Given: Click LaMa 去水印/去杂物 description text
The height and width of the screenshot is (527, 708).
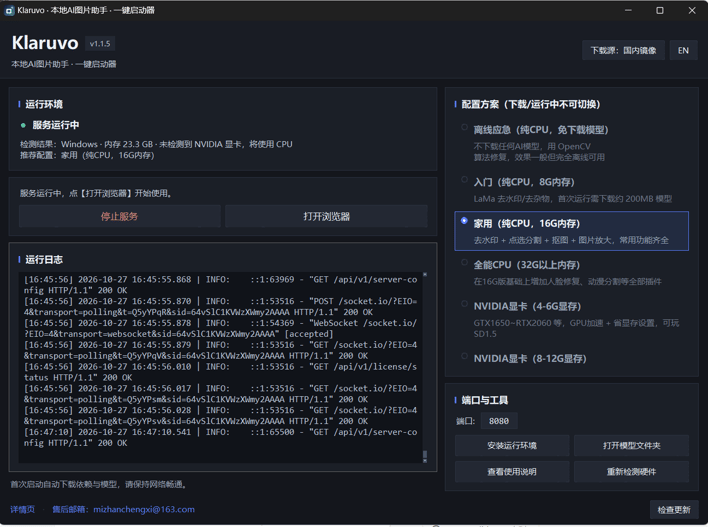Looking at the screenshot, I should coord(573,199).
